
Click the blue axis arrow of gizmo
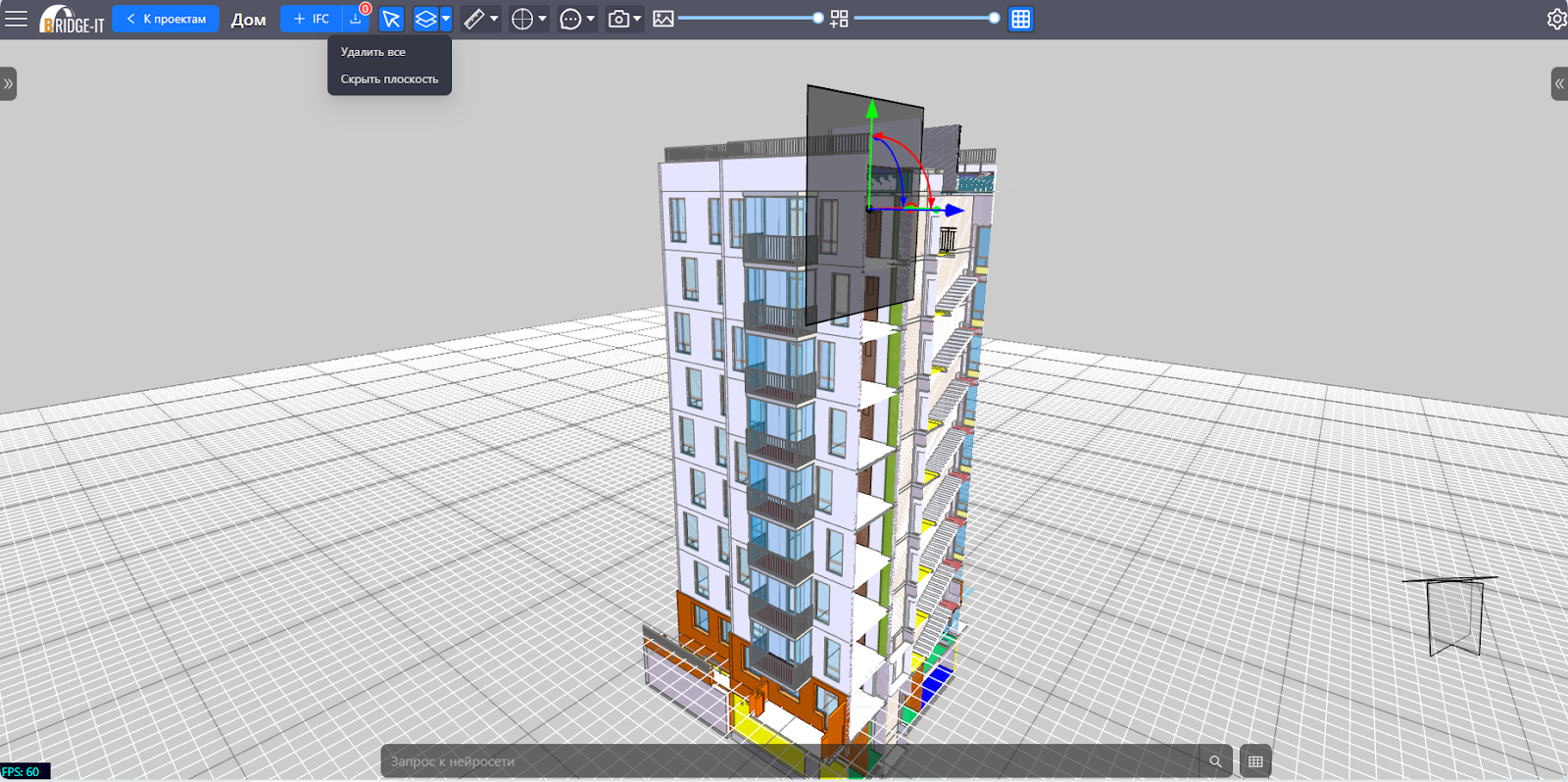pyautogui.click(x=955, y=210)
